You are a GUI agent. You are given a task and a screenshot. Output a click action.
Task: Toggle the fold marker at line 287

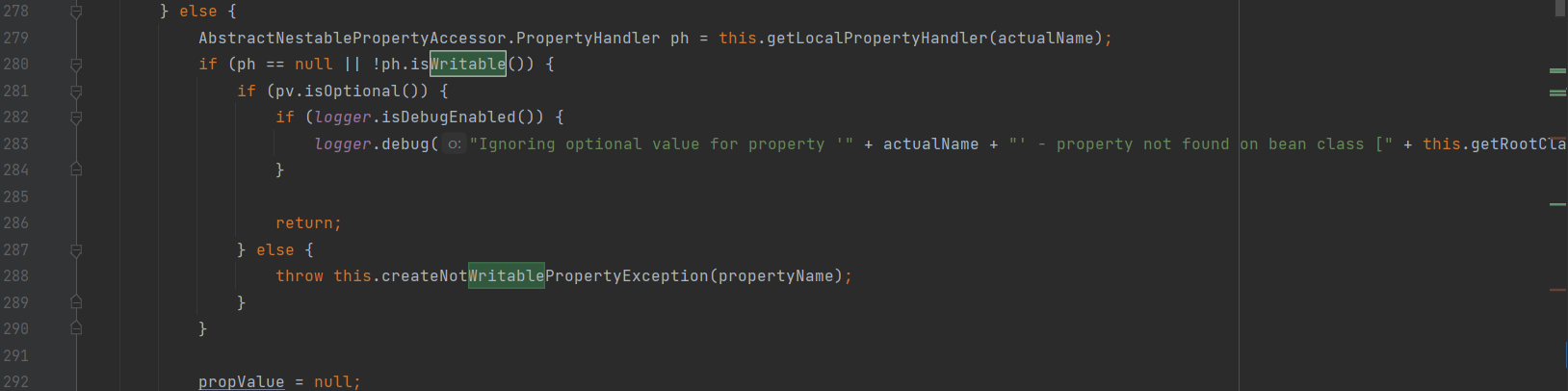point(76,250)
